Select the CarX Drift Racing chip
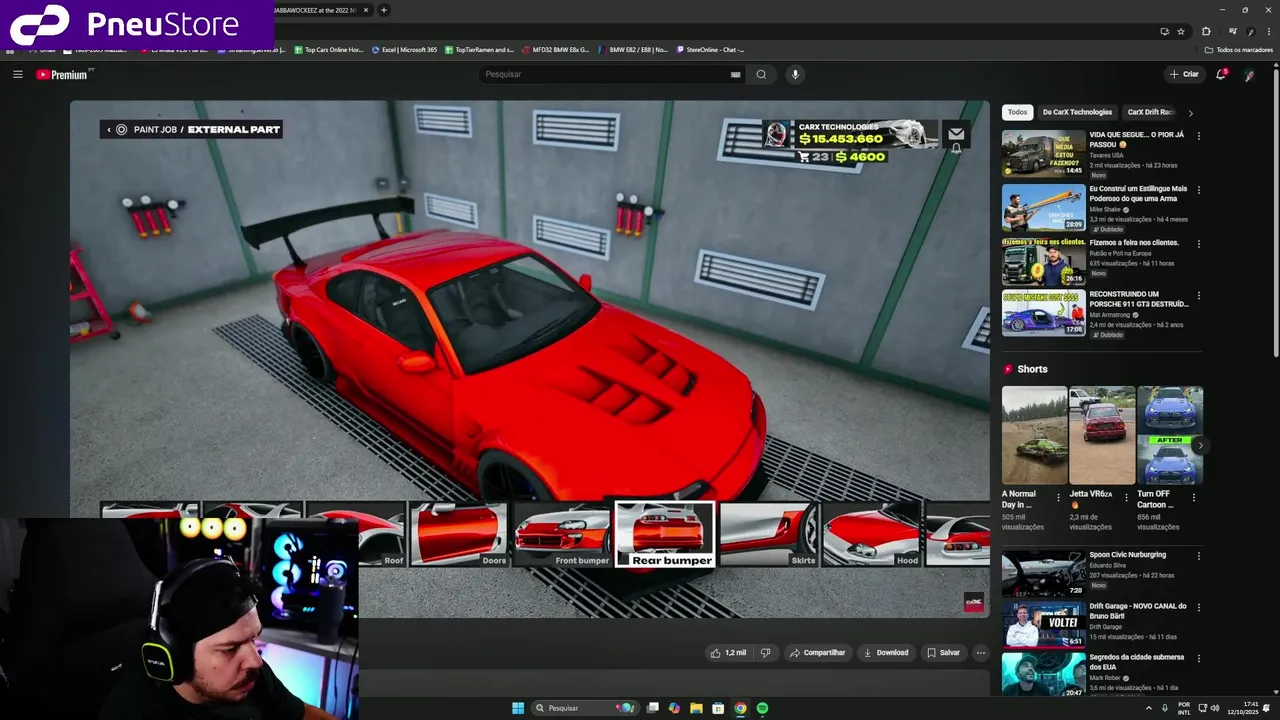Image resolution: width=1280 pixels, height=720 pixels. point(1150,112)
